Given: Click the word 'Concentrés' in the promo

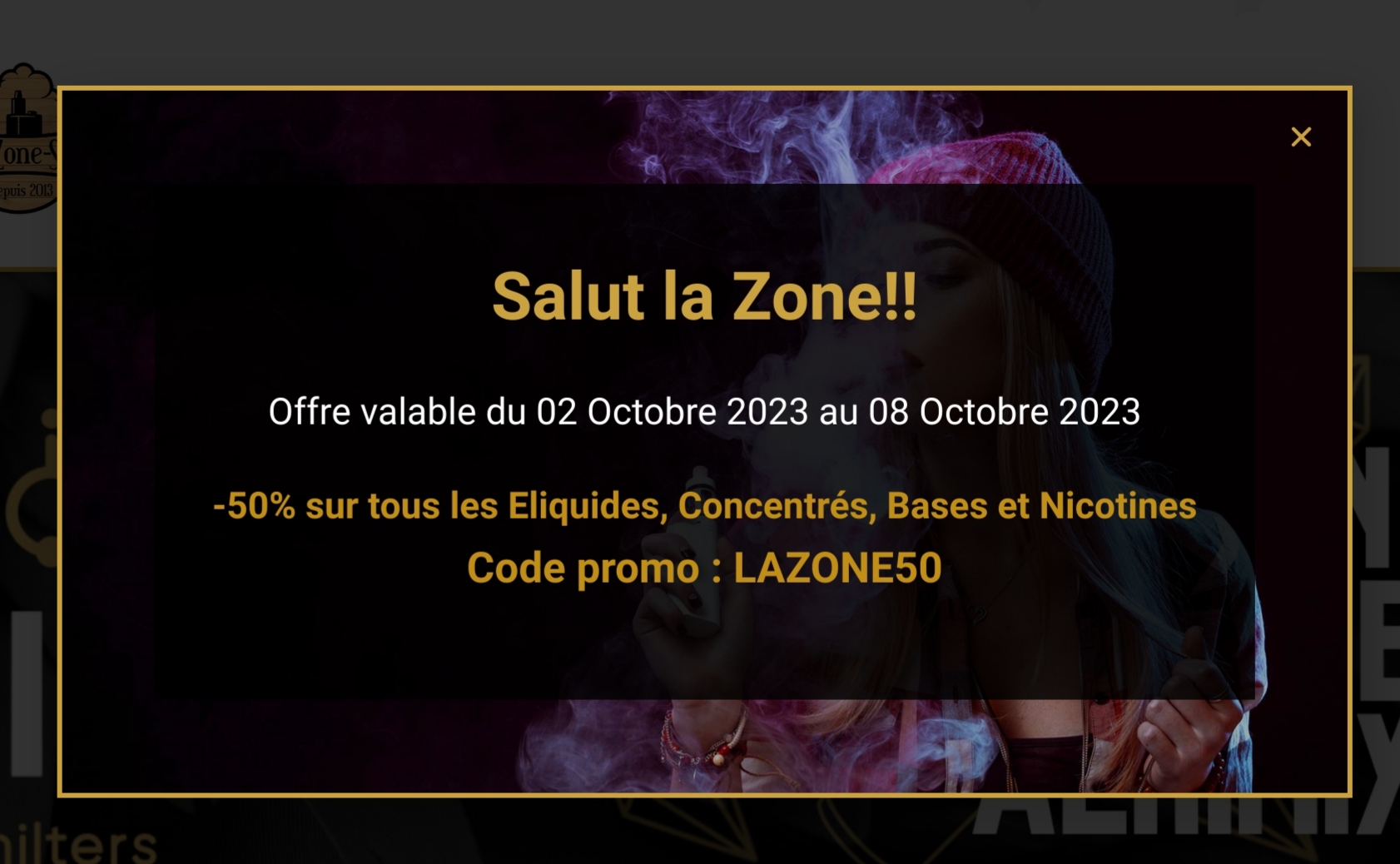Looking at the screenshot, I should pos(772,506).
